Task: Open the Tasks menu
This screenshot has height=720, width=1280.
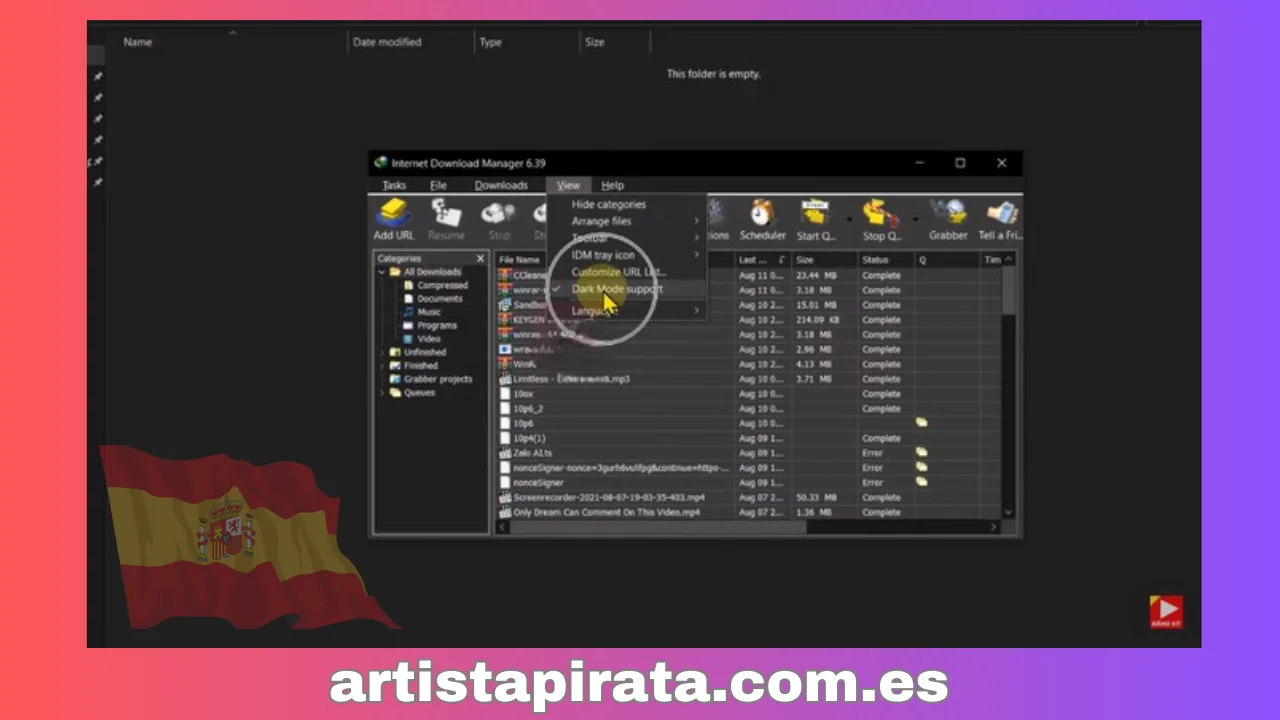Action: click(x=394, y=185)
